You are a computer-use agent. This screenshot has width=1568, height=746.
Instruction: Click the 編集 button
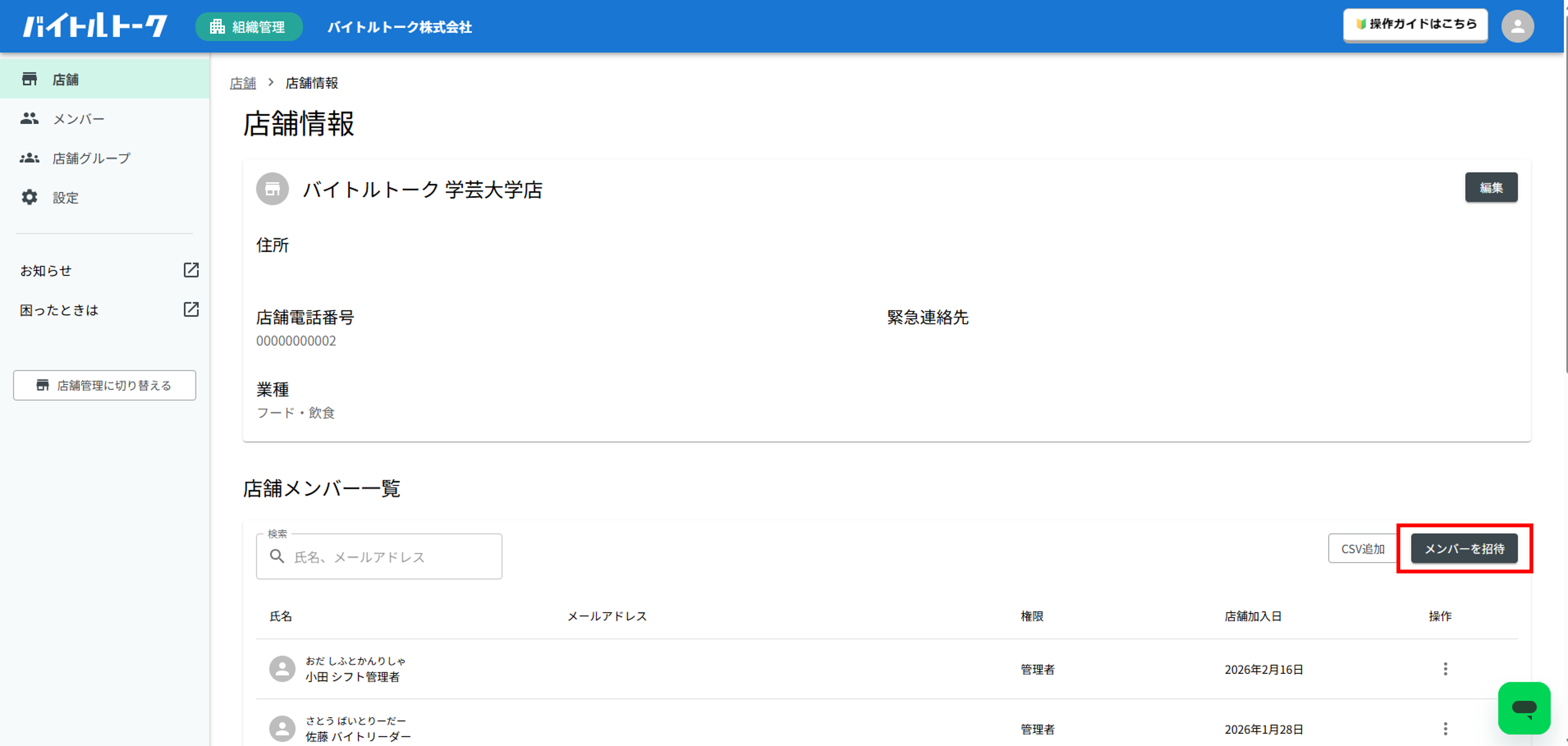(x=1491, y=187)
